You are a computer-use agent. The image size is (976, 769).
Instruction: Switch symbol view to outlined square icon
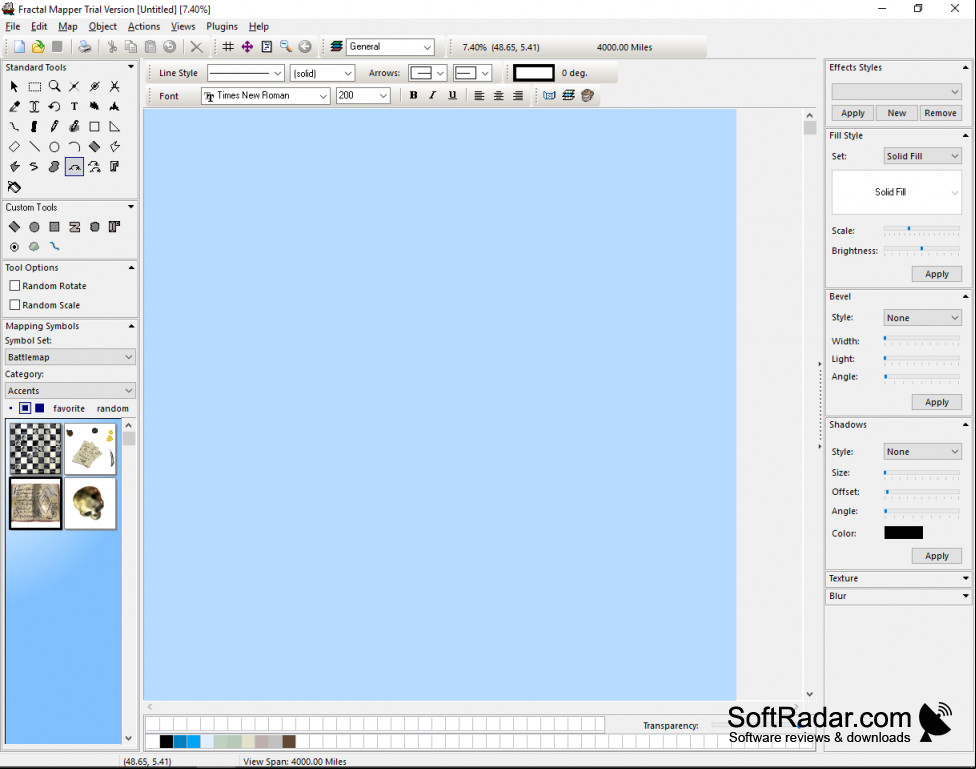pos(25,408)
